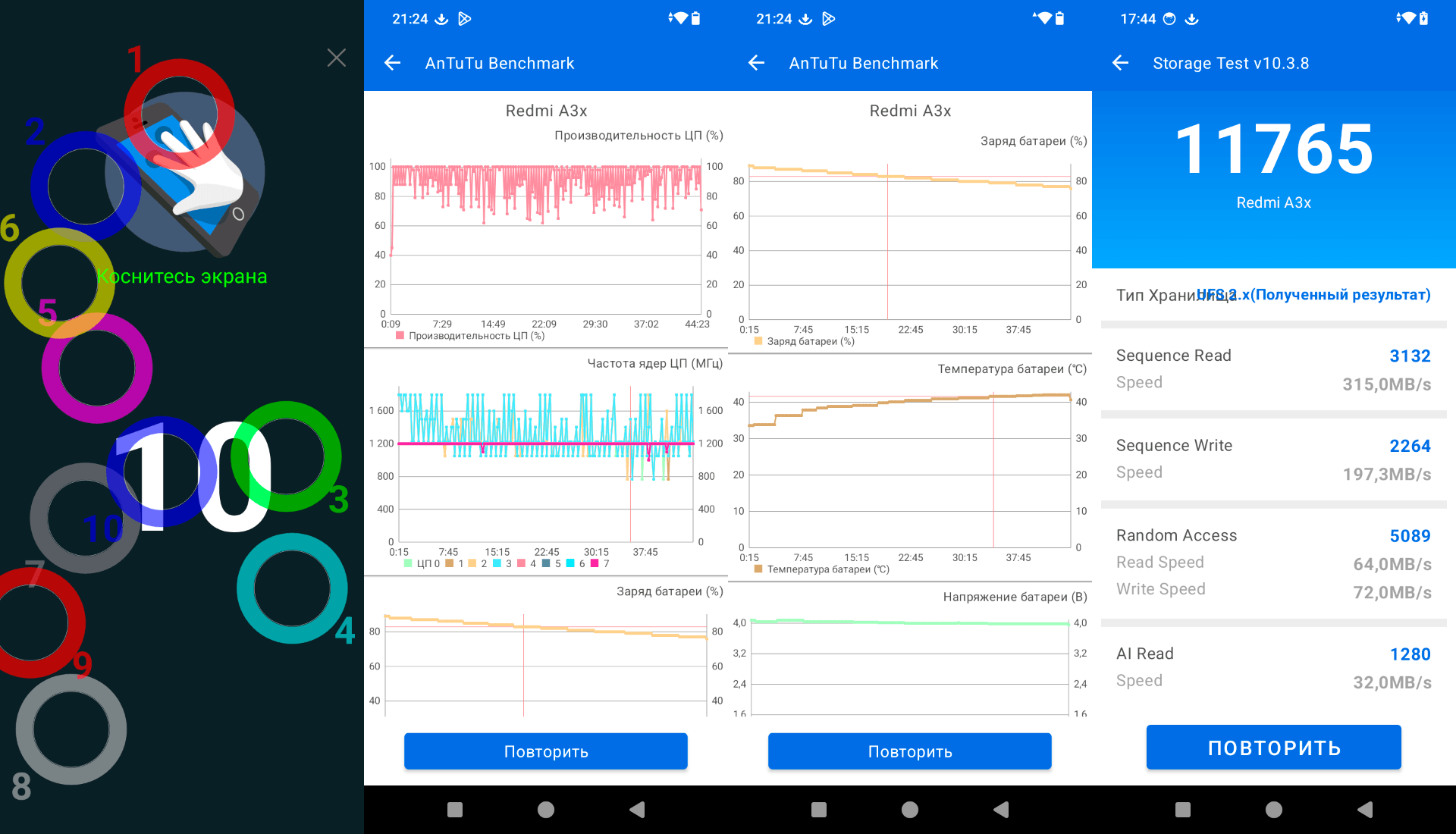Tap the 32,0MB/s AI read speed
This screenshot has width=1456, height=834.
click(x=1392, y=682)
